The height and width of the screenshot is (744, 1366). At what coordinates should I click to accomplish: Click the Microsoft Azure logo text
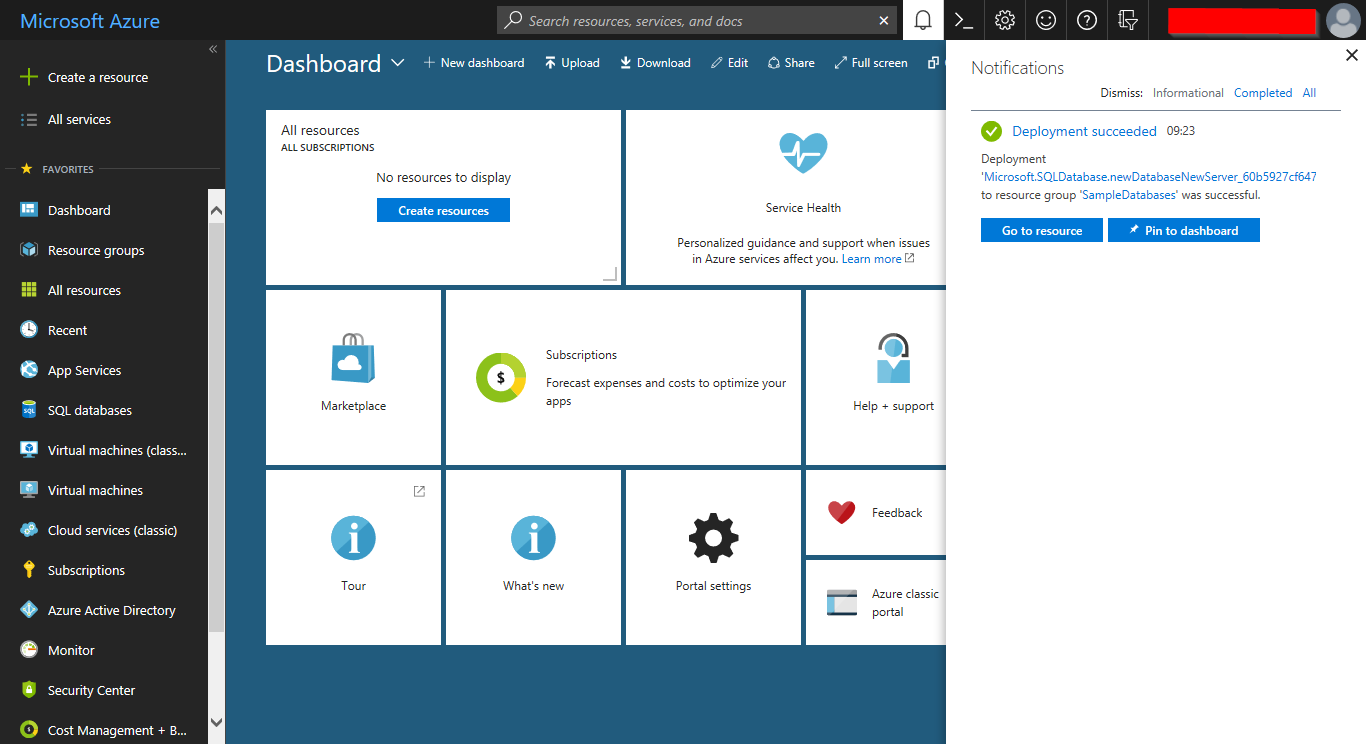coord(90,21)
